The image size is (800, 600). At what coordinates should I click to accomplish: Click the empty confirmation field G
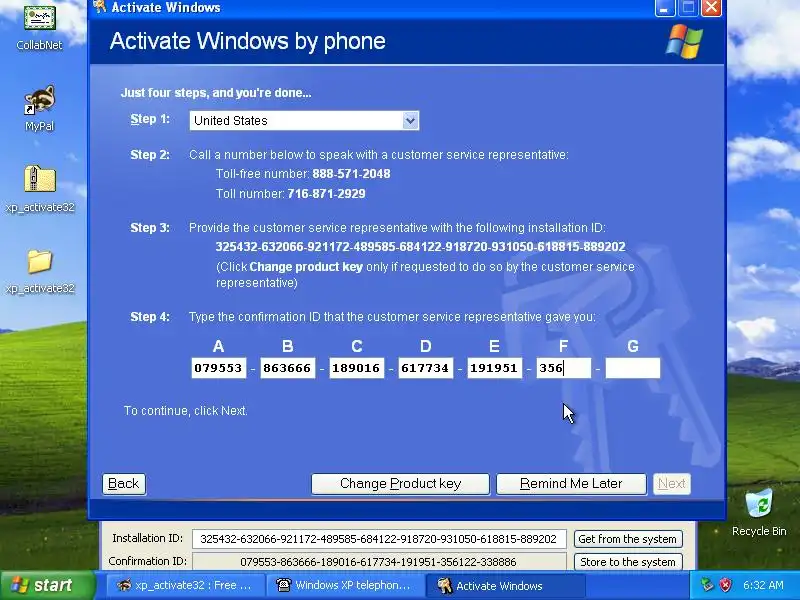(x=633, y=368)
